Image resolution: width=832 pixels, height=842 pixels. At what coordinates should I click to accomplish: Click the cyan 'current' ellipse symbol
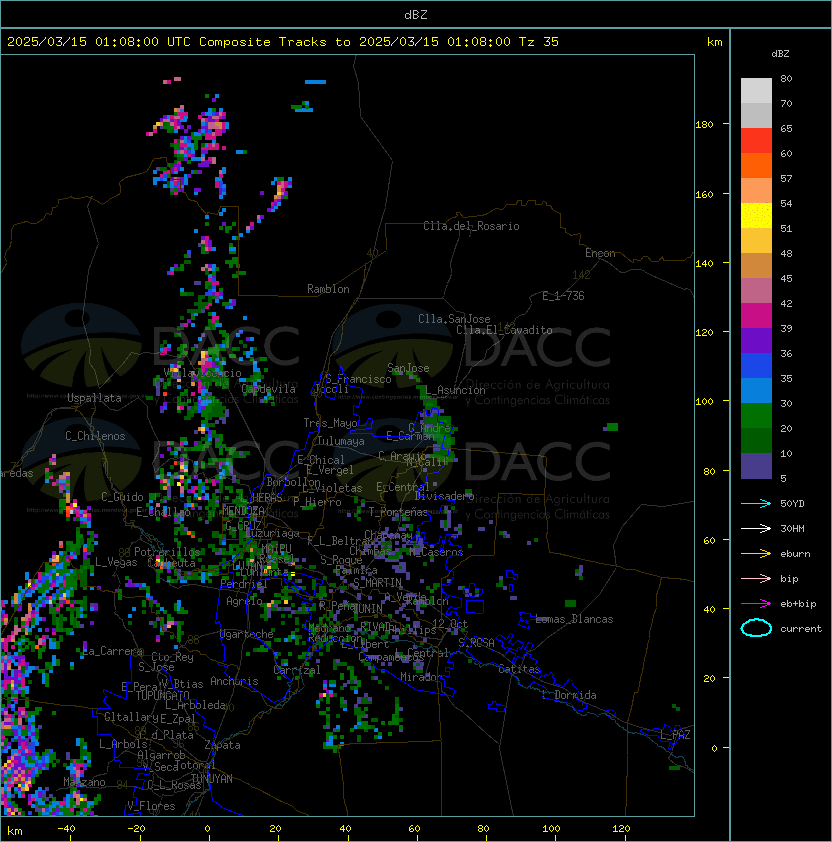pyautogui.click(x=756, y=628)
